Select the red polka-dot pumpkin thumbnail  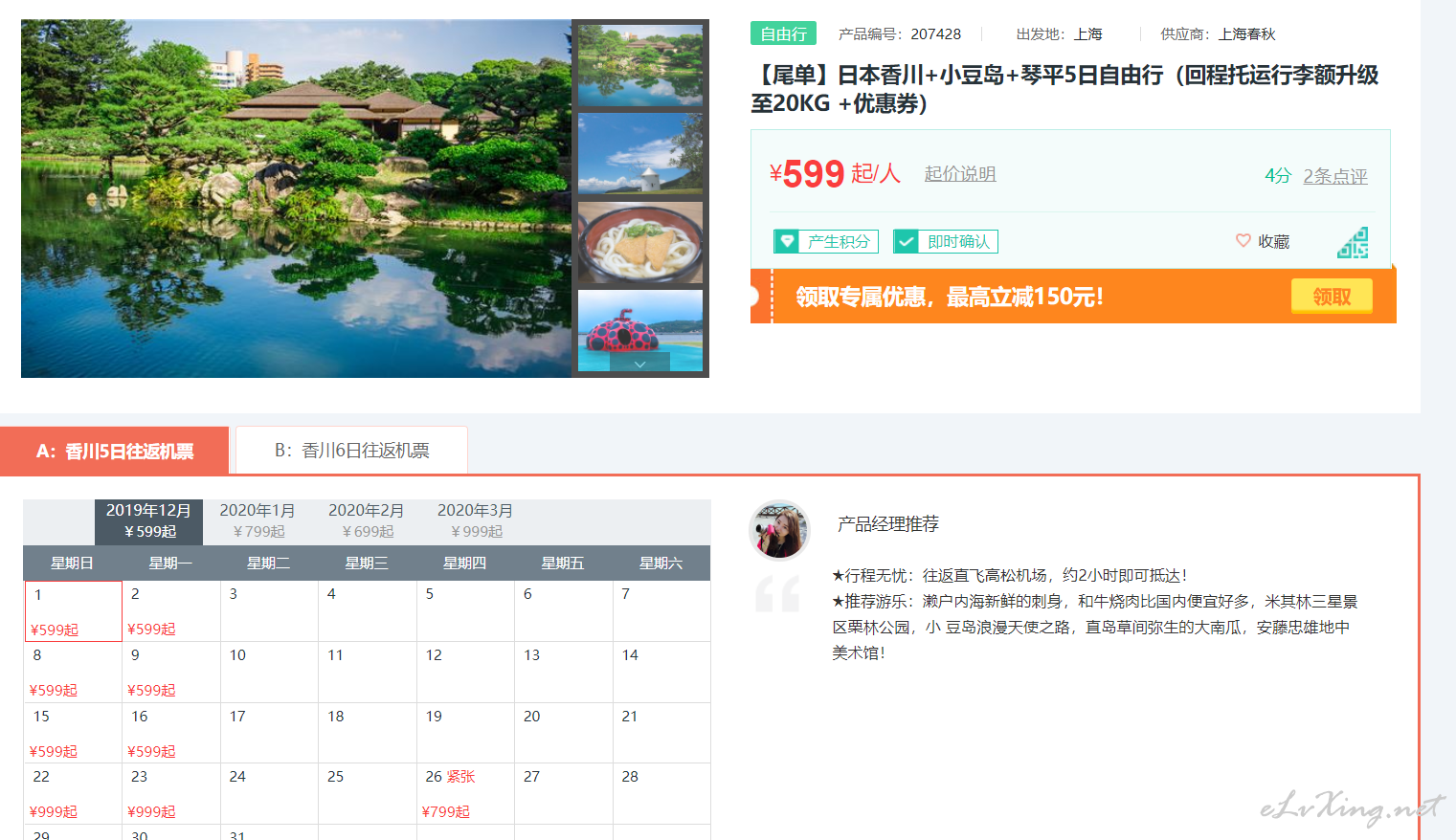[x=640, y=330]
